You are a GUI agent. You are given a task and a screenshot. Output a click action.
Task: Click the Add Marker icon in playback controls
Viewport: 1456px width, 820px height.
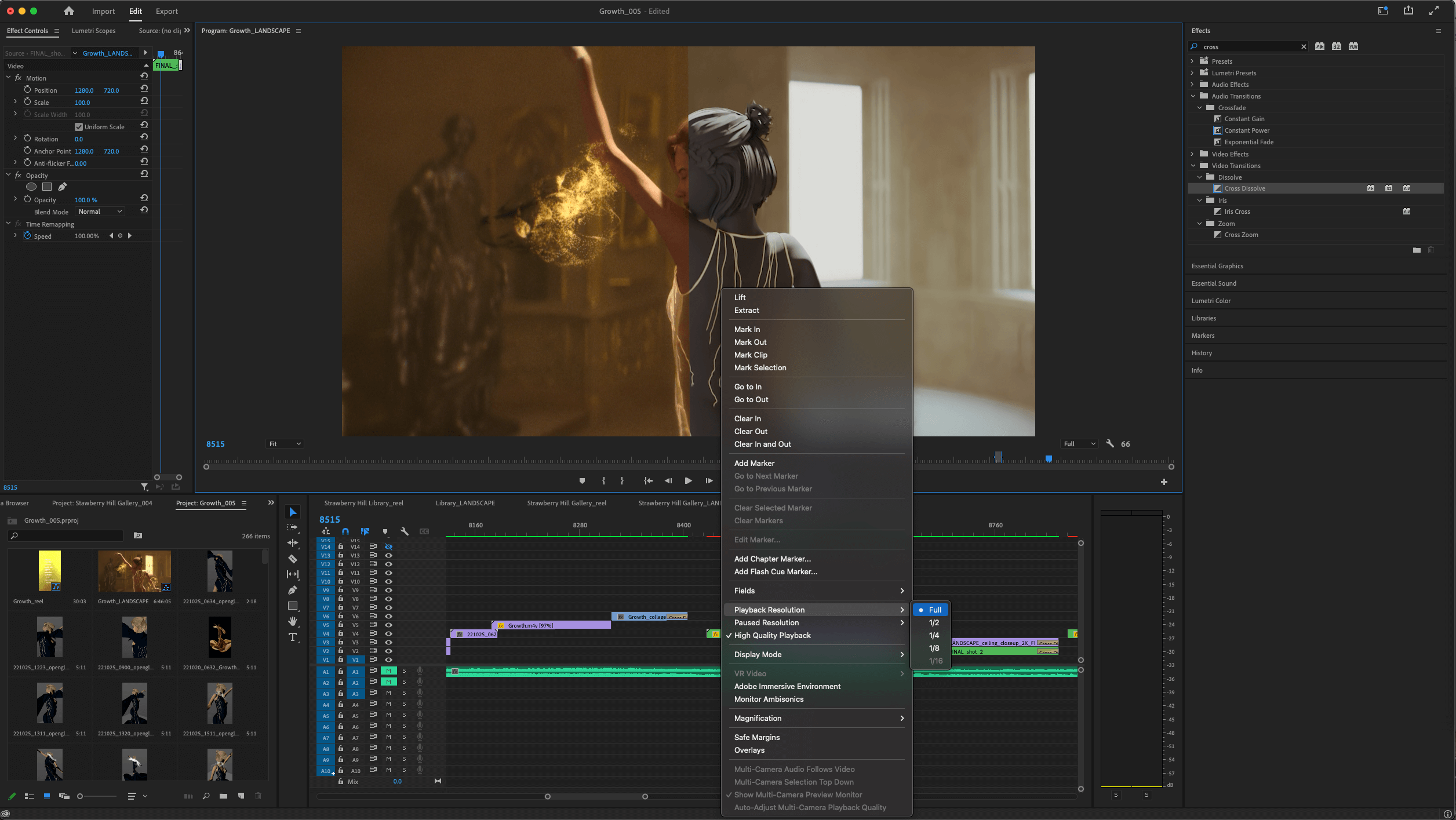coord(582,481)
